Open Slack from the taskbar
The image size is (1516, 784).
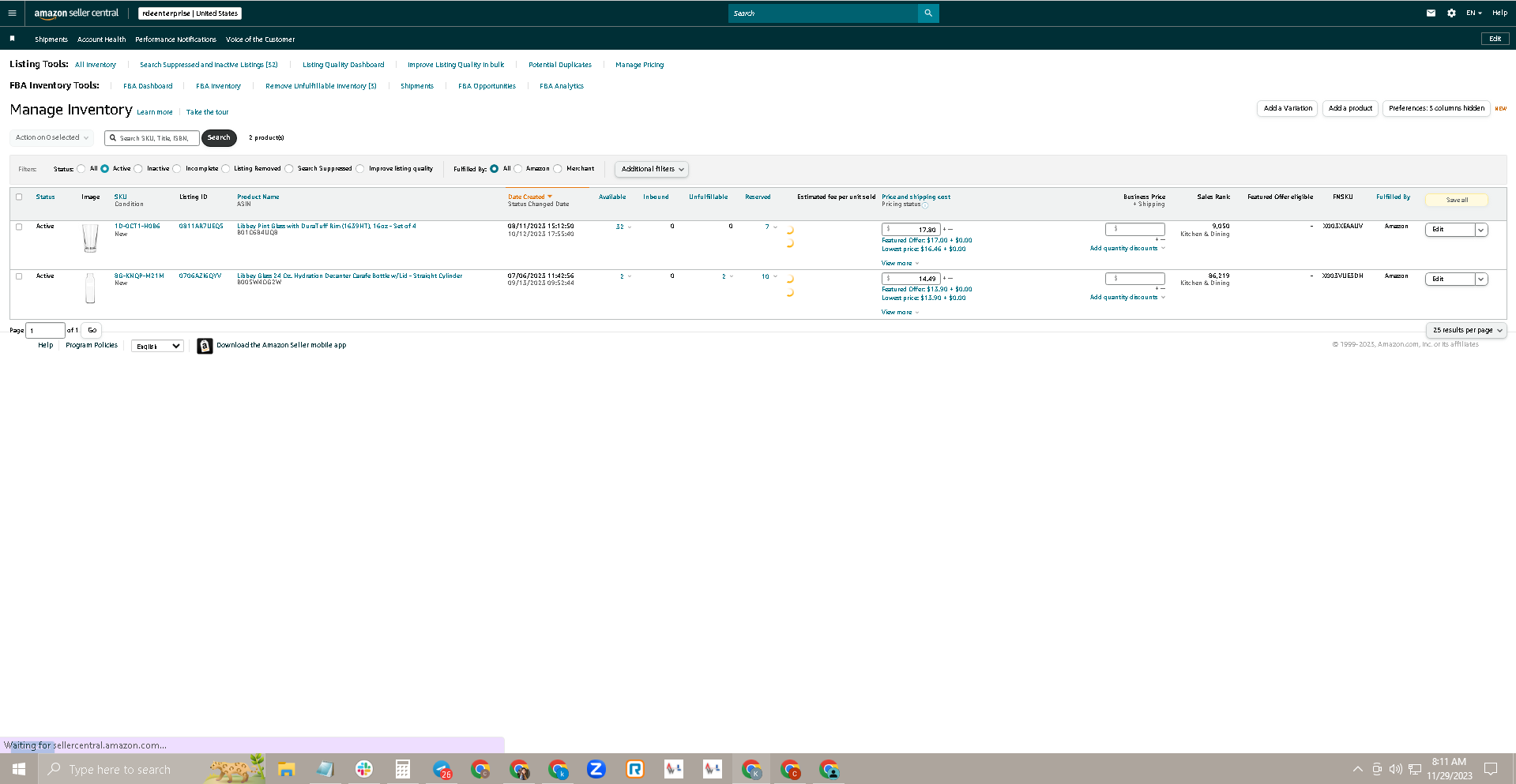pos(363,769)
